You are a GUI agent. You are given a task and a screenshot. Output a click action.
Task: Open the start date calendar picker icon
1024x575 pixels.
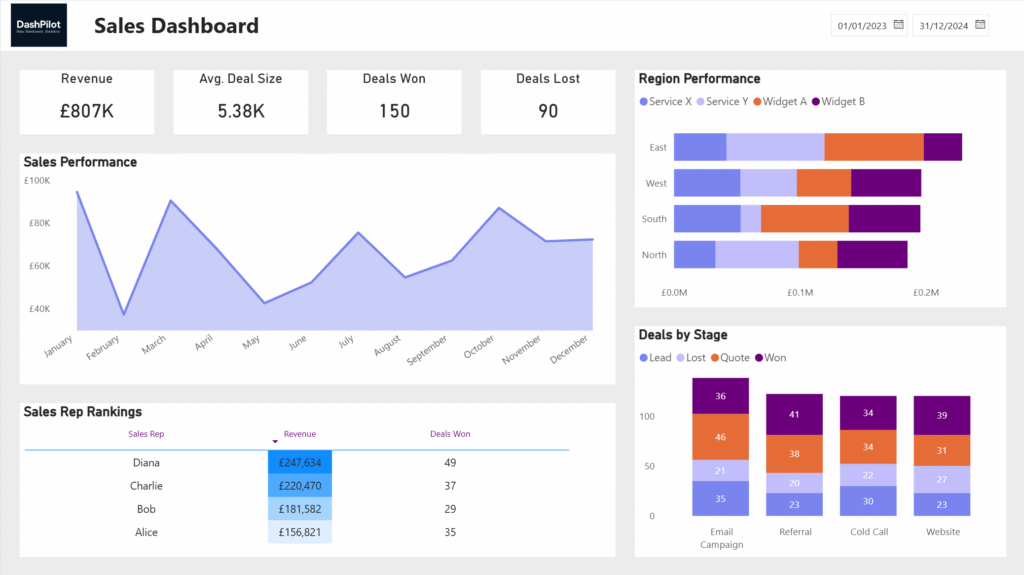(898, 25)
